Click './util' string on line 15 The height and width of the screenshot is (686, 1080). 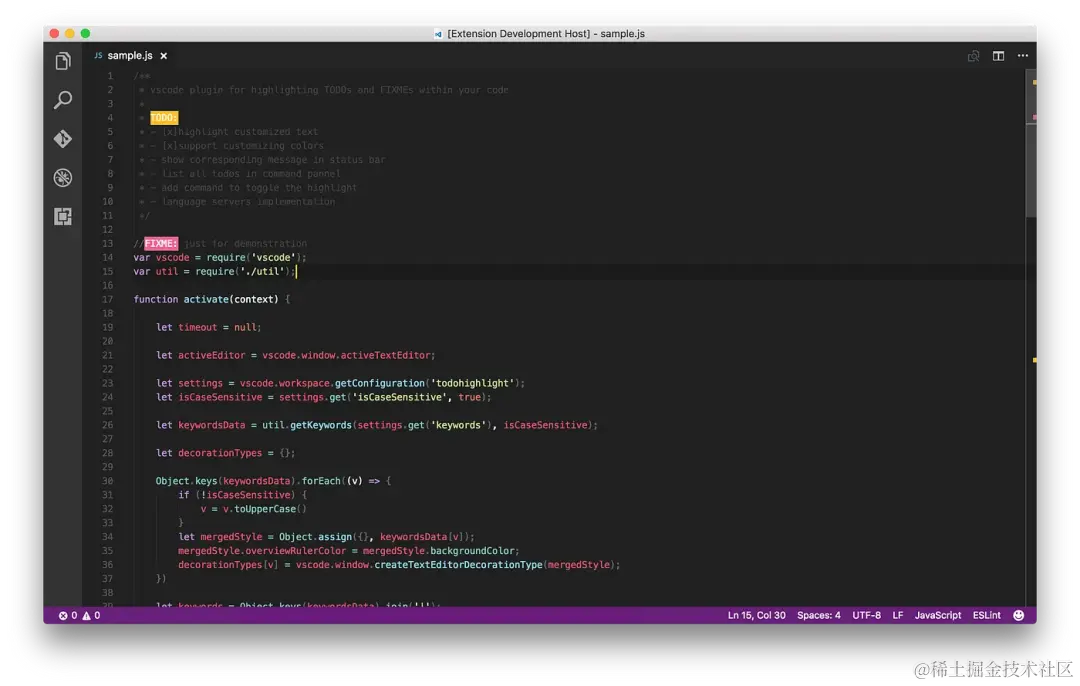(262, 271)
